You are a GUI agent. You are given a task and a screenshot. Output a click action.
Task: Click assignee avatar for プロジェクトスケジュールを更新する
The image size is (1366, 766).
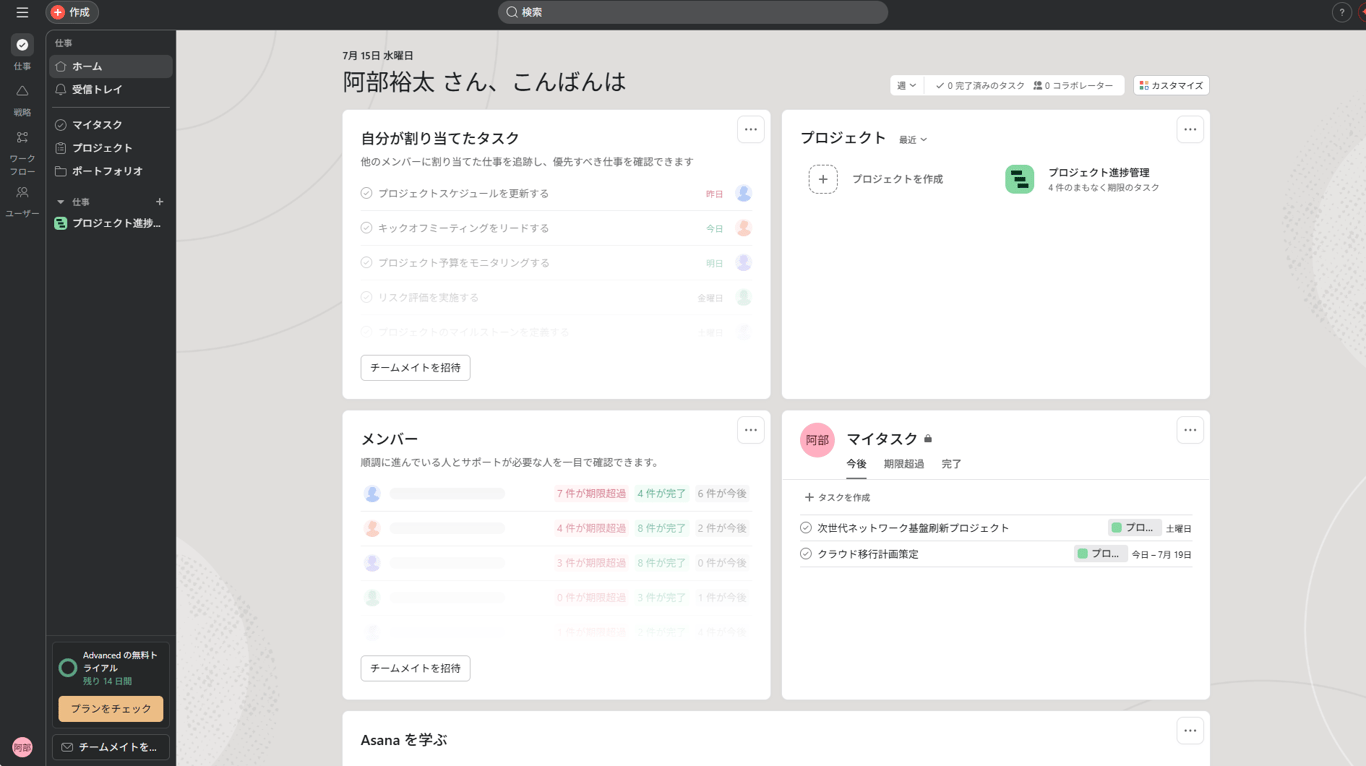(x=743, y=194)
